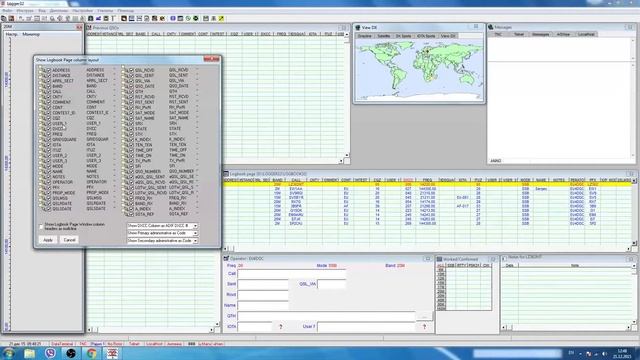This screenshot has width=640, height=360.
Task: Click the Previous QSOs window title icon
Action: 89,28
